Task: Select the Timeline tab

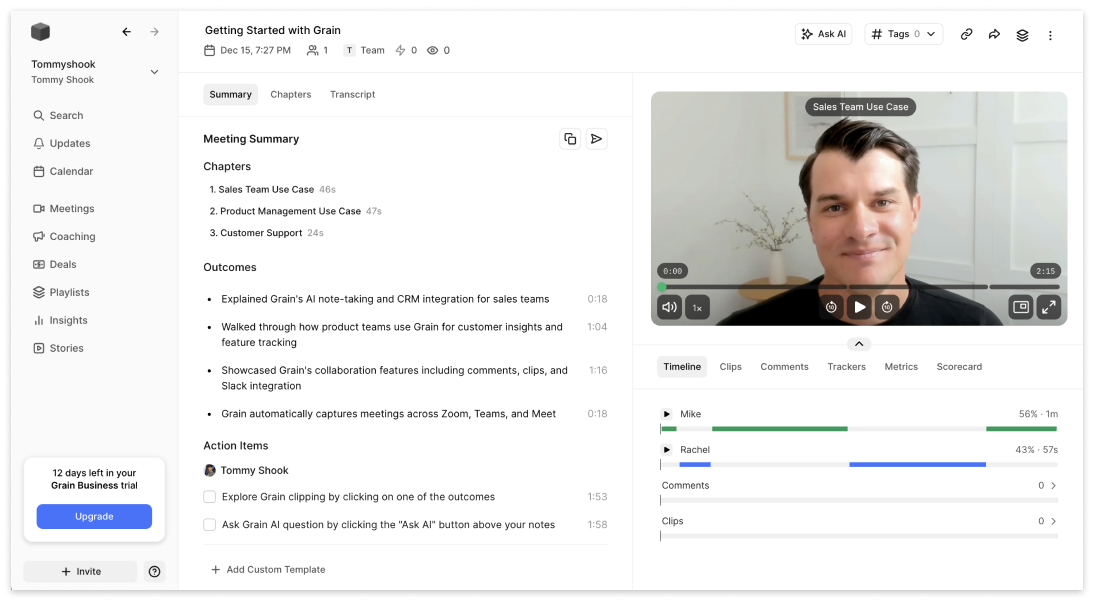Action: point(682,367)
